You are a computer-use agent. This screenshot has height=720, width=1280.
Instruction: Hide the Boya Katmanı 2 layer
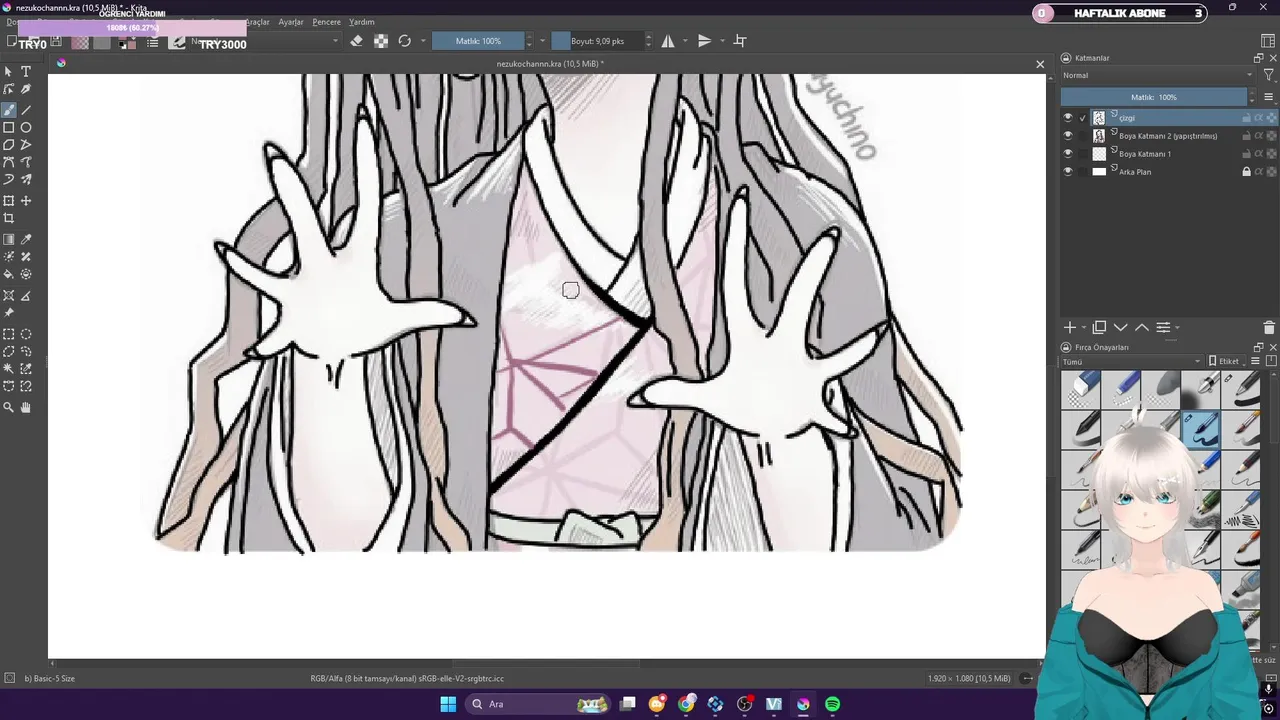(x=1067, y=136)
